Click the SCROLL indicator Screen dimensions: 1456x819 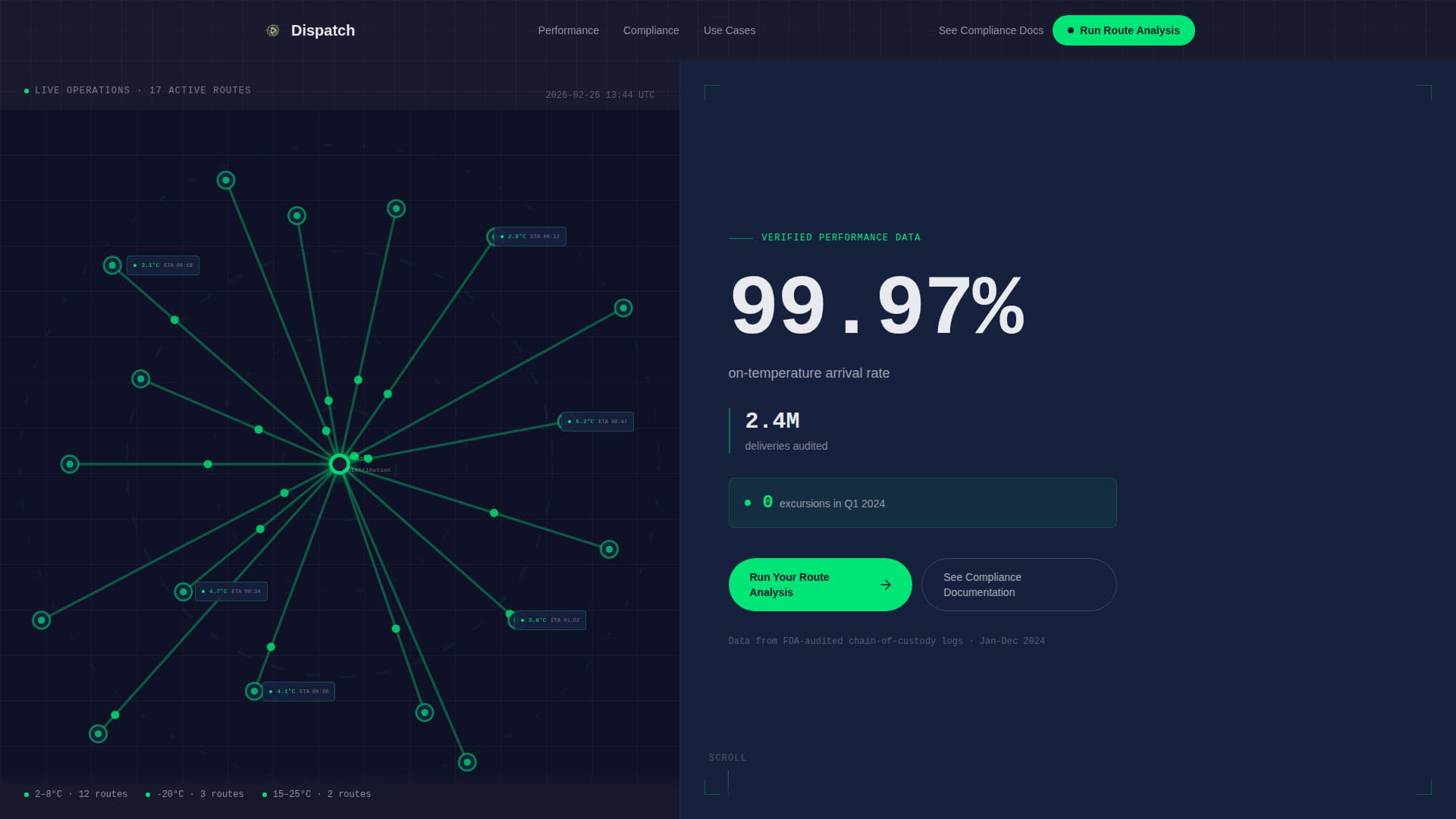tap(727, 758)
